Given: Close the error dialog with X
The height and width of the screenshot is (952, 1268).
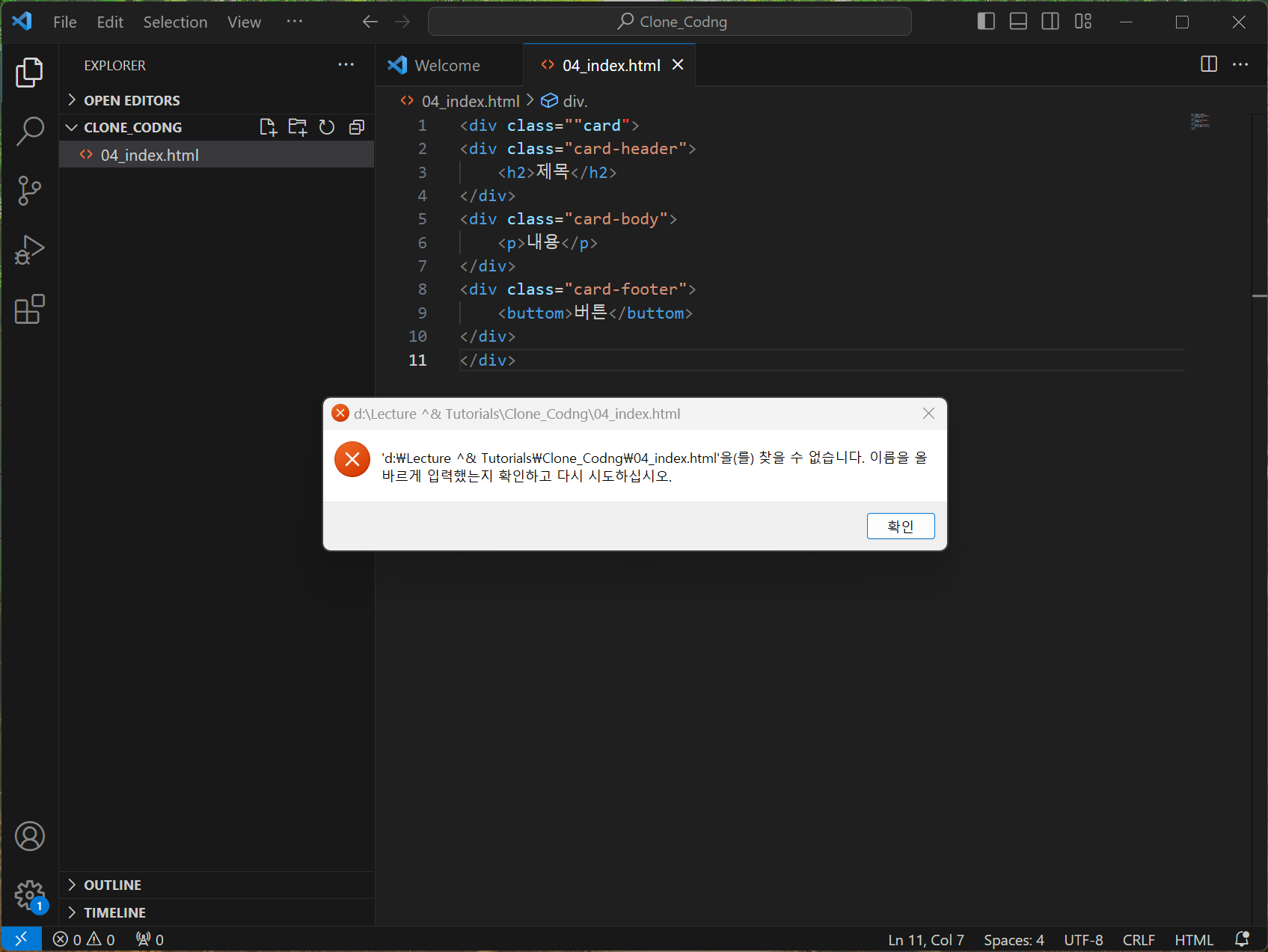Looking at the screenshot, I should pos(928,414).
